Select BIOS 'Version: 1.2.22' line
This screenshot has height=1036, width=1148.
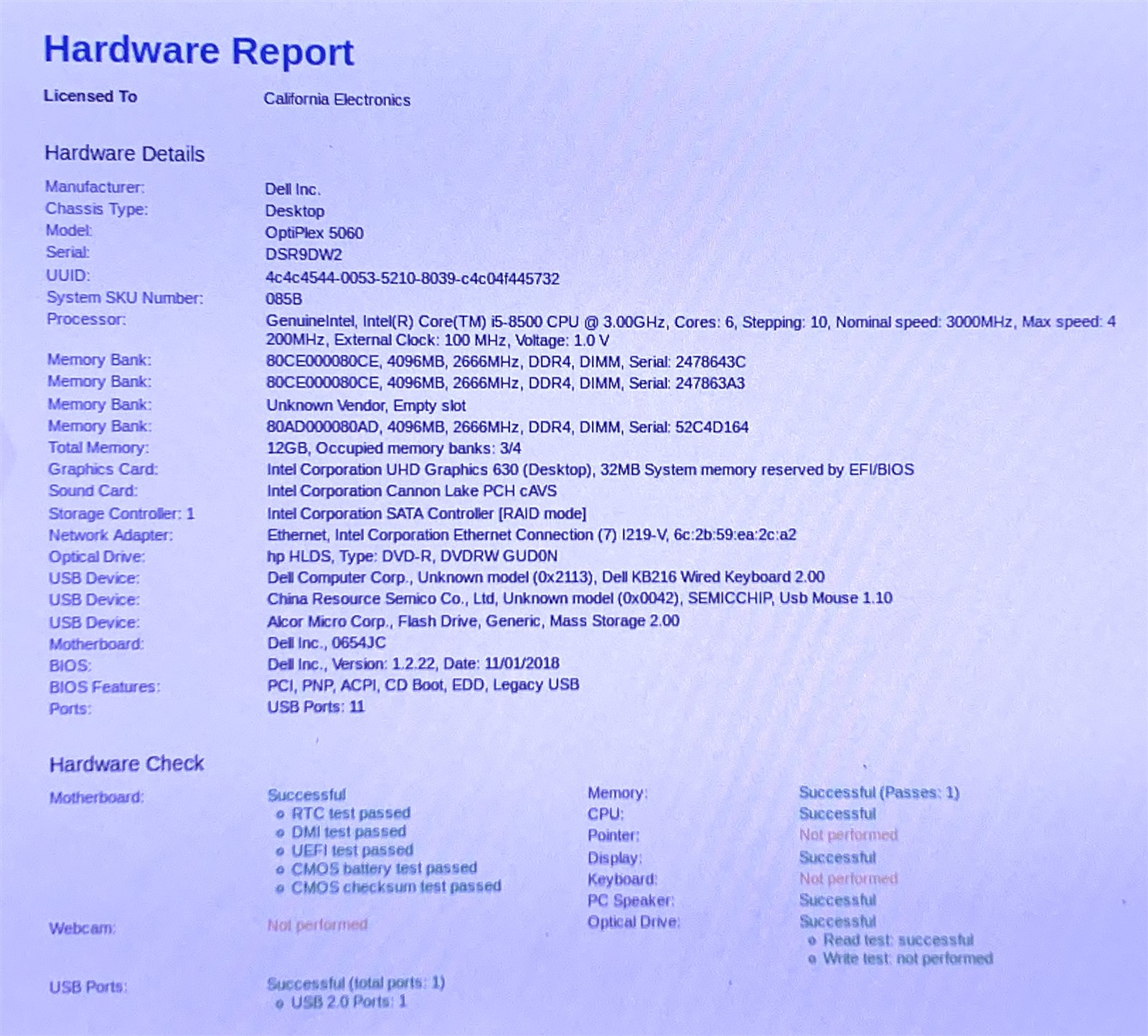[x=413, y=664]
